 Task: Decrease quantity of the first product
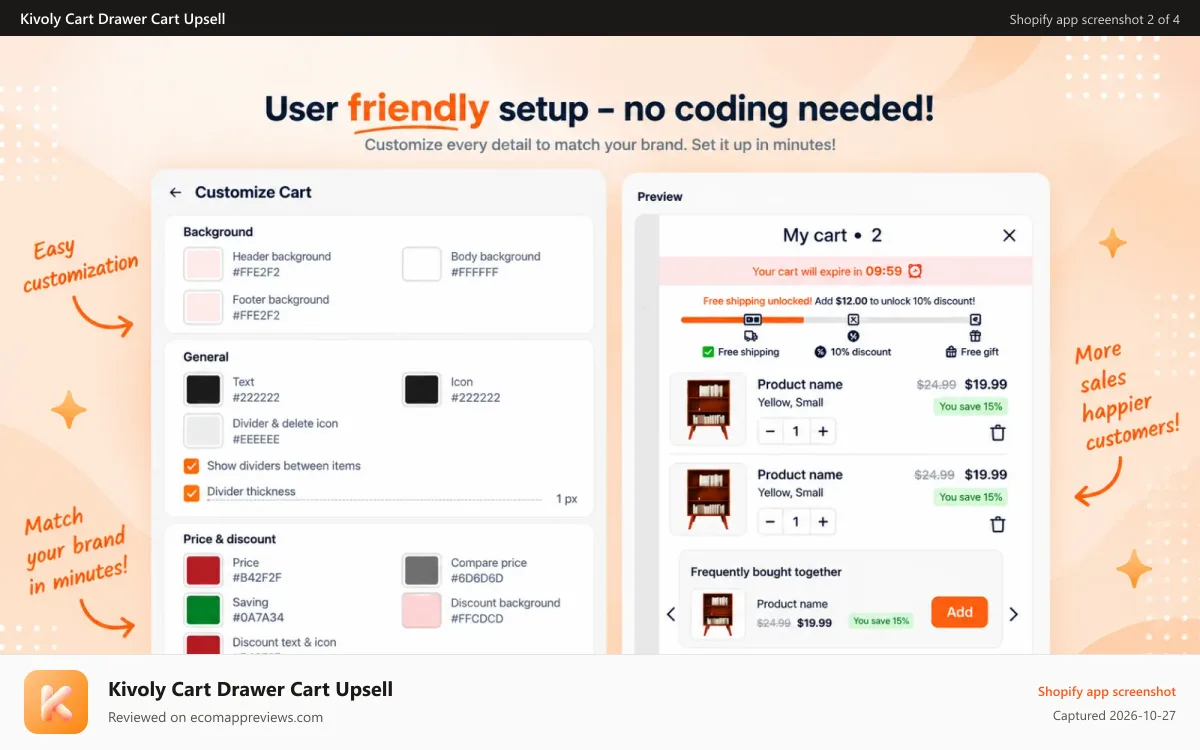(770, 431)
